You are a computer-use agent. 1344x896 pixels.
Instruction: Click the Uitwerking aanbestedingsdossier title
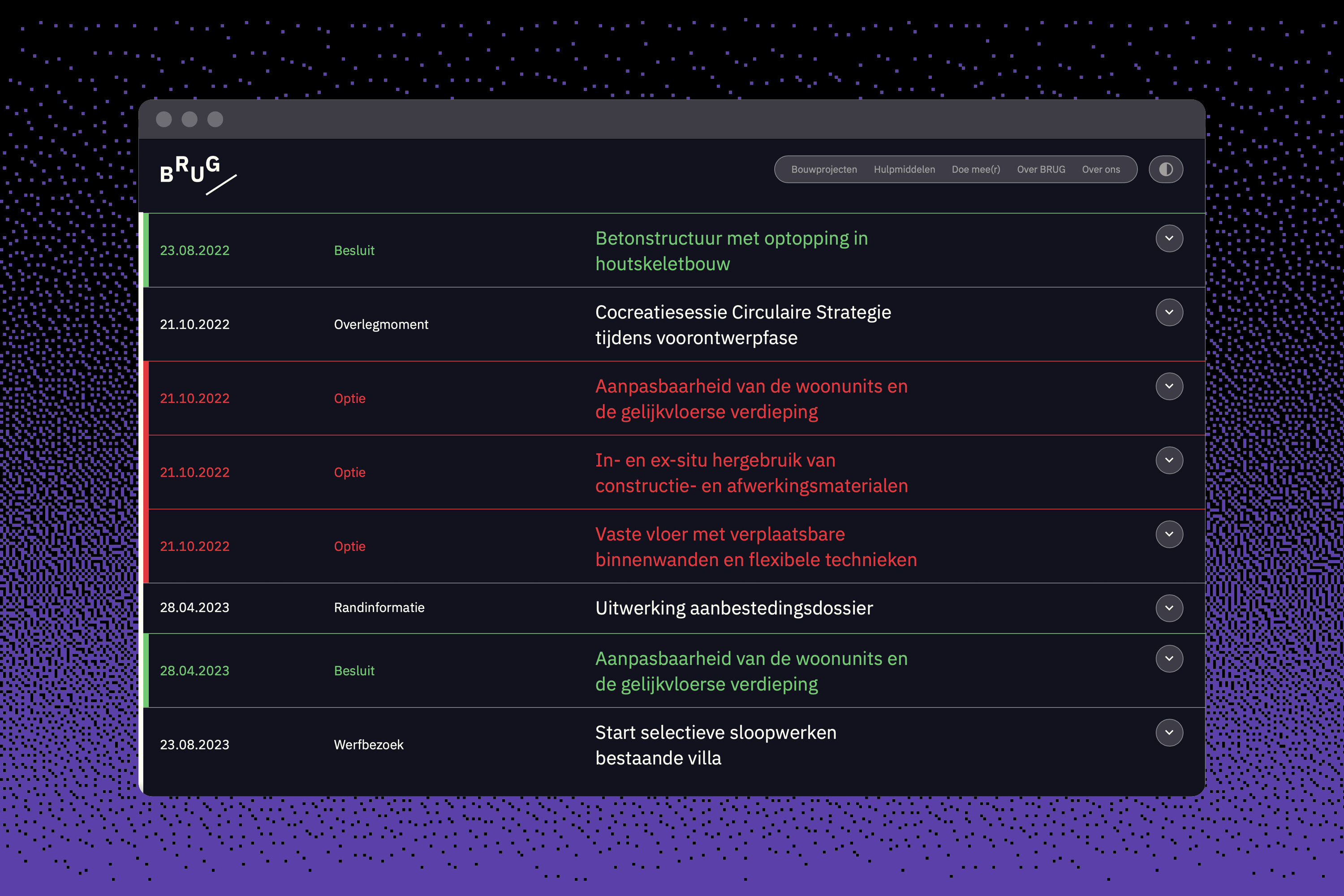(x=734, y=608)
